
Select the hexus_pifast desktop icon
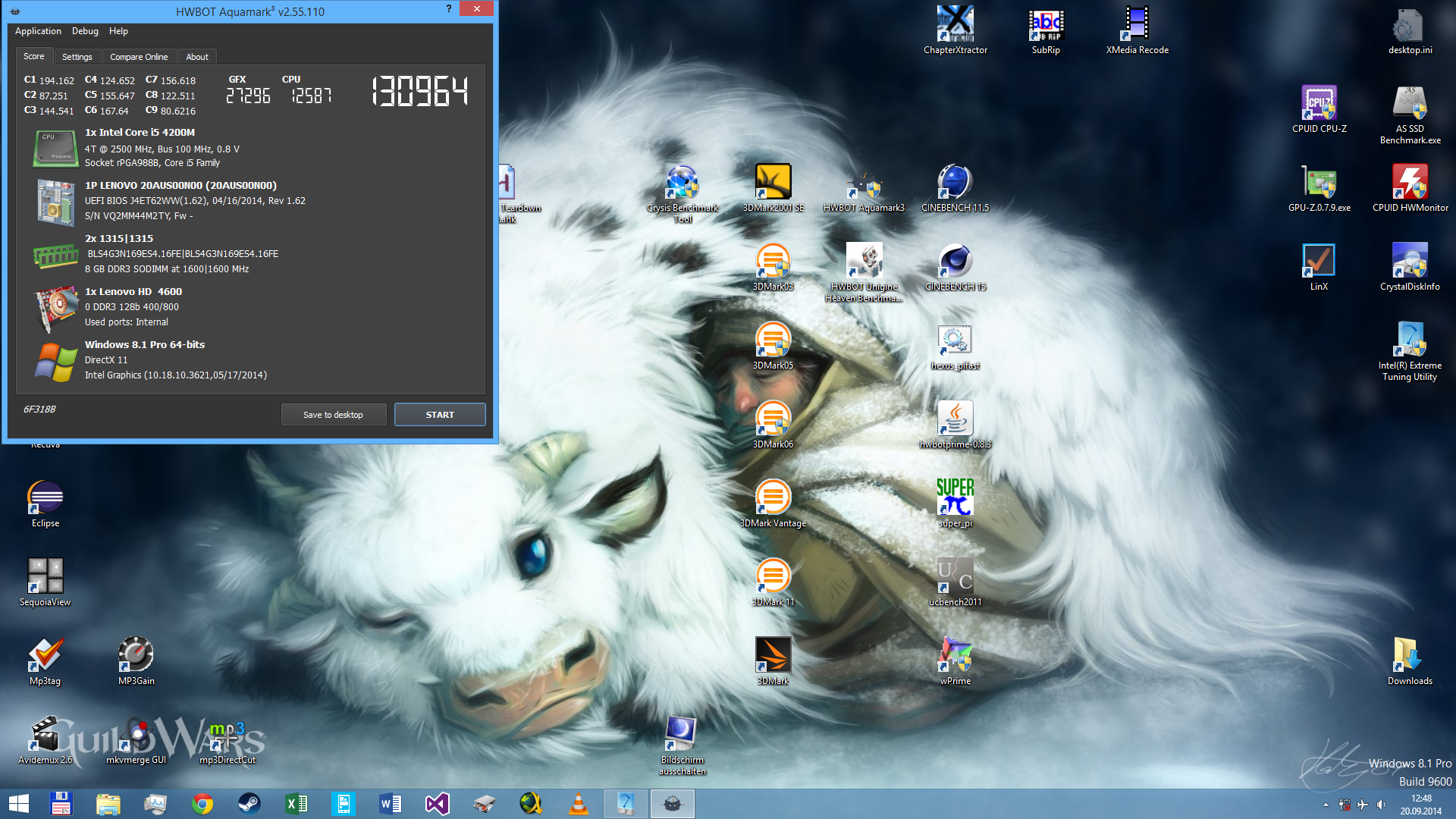tap(955, 346)
